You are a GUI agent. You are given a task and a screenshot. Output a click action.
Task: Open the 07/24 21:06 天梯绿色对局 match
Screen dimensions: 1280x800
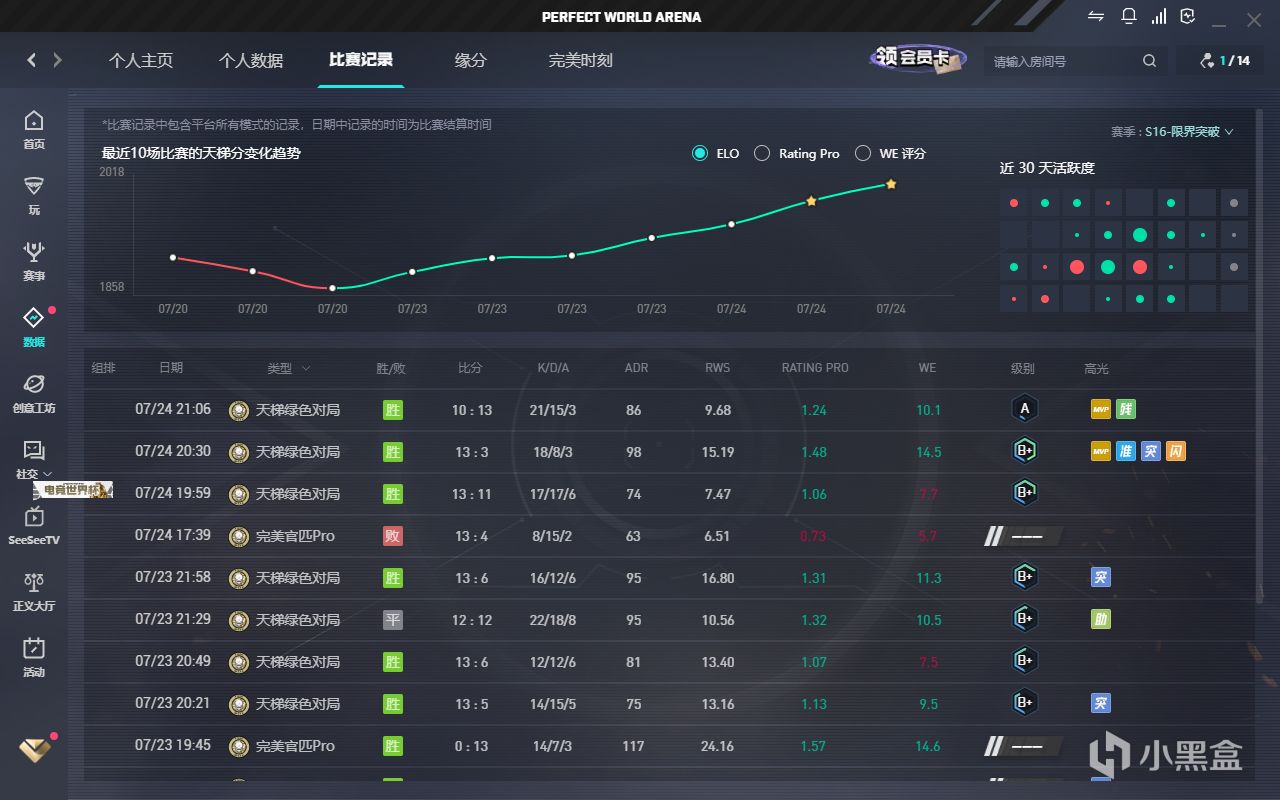coord(670,409)
